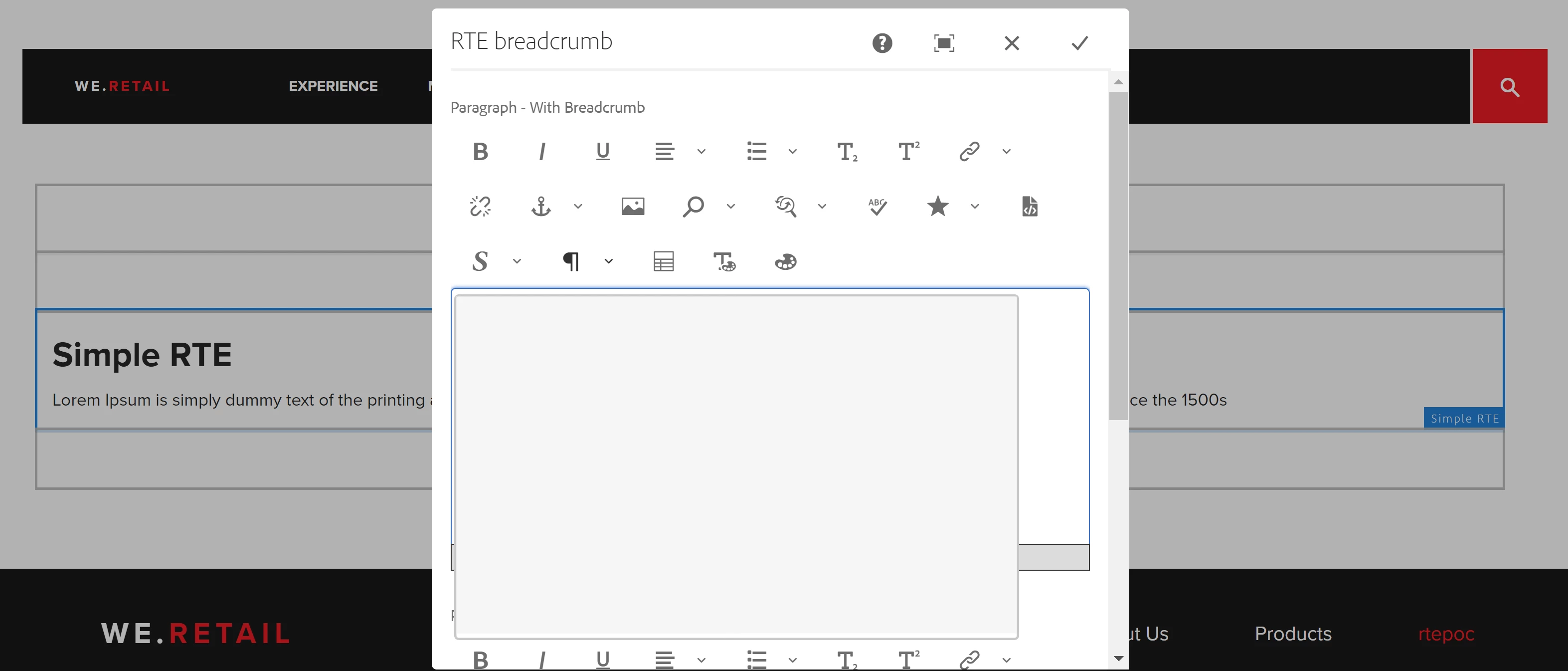Image resolution: width=1568 pixels, height=671 pixels.
Task: Open the EXPERIENCE navigation menu item
Action: pyautogui.click(x=333, y=86)
